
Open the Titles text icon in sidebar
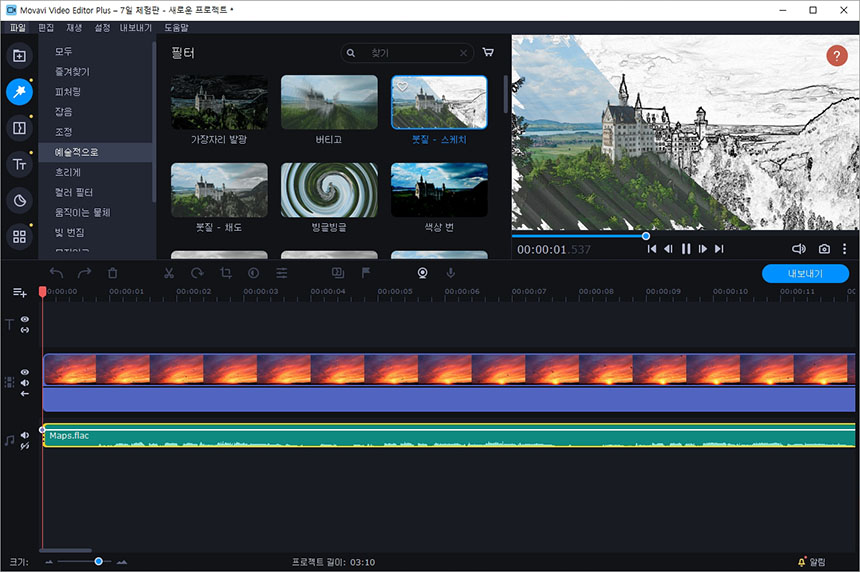(x=19, y=164)
